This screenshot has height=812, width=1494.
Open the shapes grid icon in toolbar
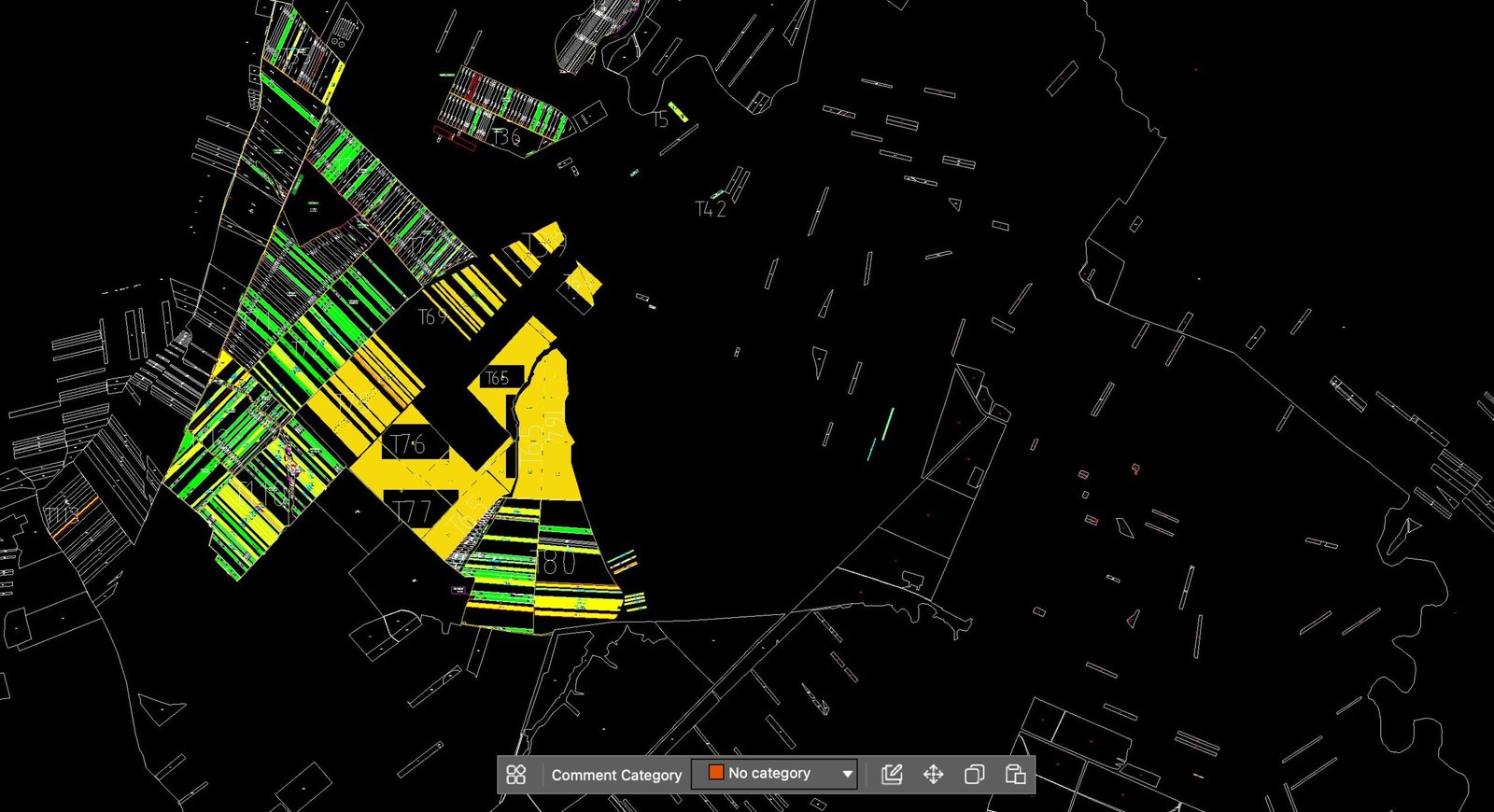click(x=516, y=775)
